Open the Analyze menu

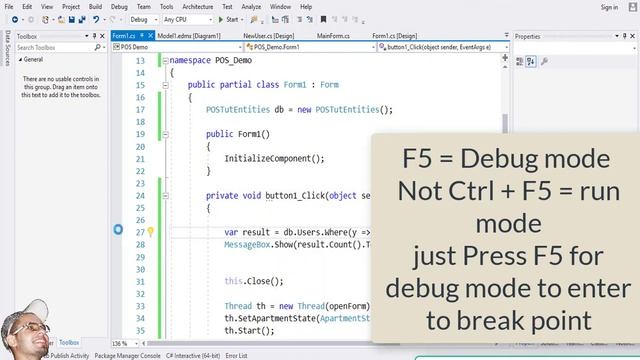[251, 7]
